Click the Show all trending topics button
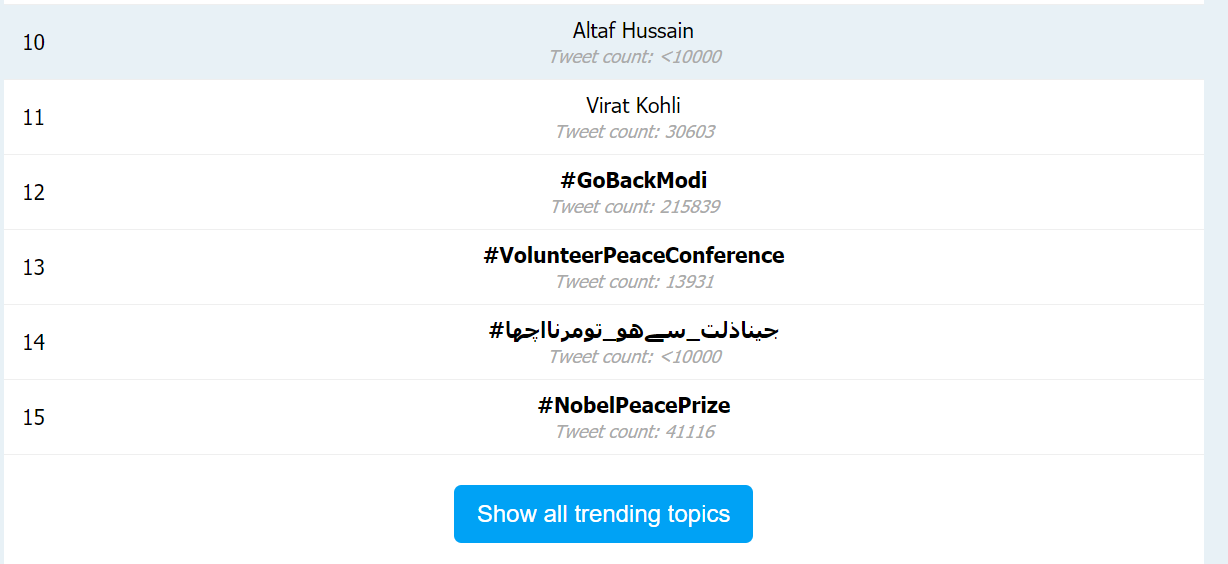 pyautogui.click(x=603, y=514)
